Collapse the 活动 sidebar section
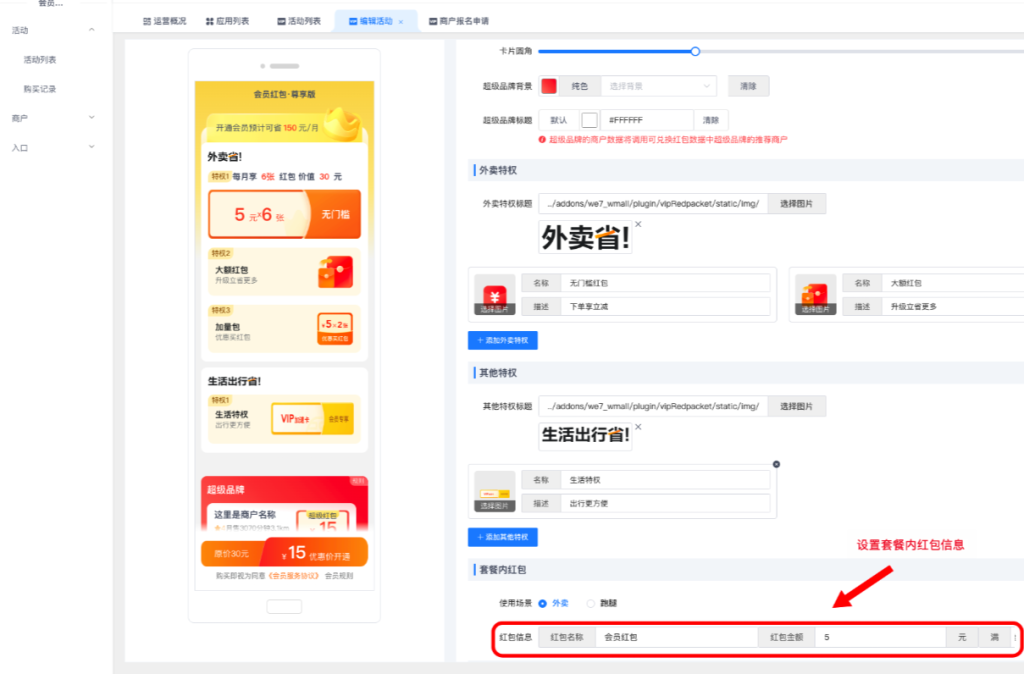1024x674 pixels. pyautogui.click(x=92, y=30)
